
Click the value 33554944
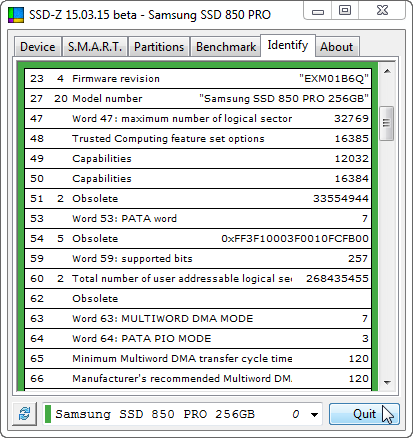click(341, 199)
